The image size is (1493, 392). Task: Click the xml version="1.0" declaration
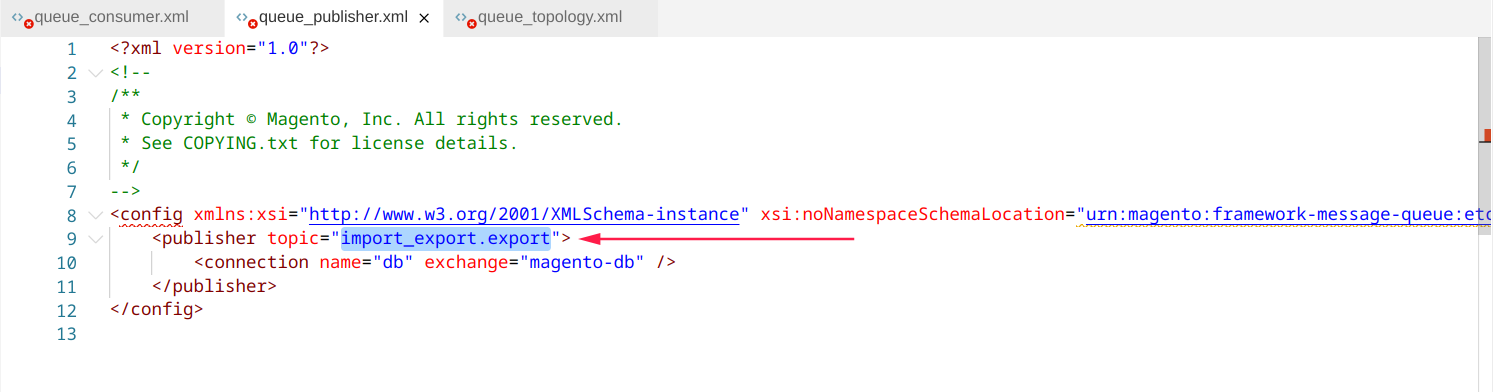point(220,48)
